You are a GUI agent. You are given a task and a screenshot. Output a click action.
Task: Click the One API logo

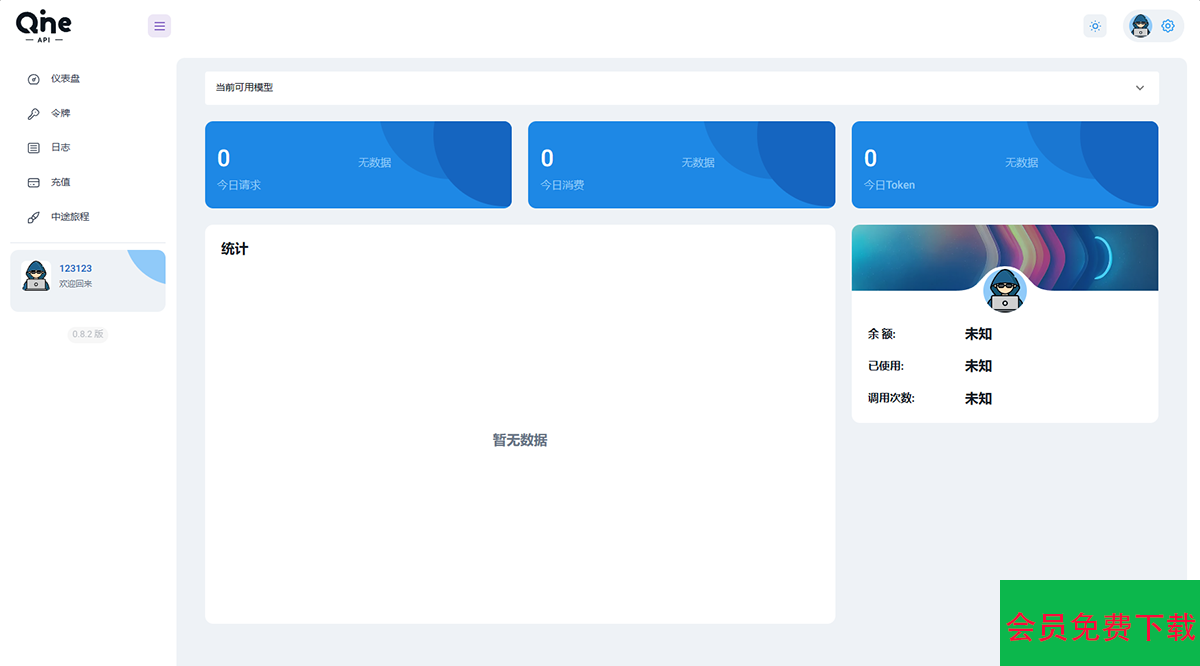point(43,26)
